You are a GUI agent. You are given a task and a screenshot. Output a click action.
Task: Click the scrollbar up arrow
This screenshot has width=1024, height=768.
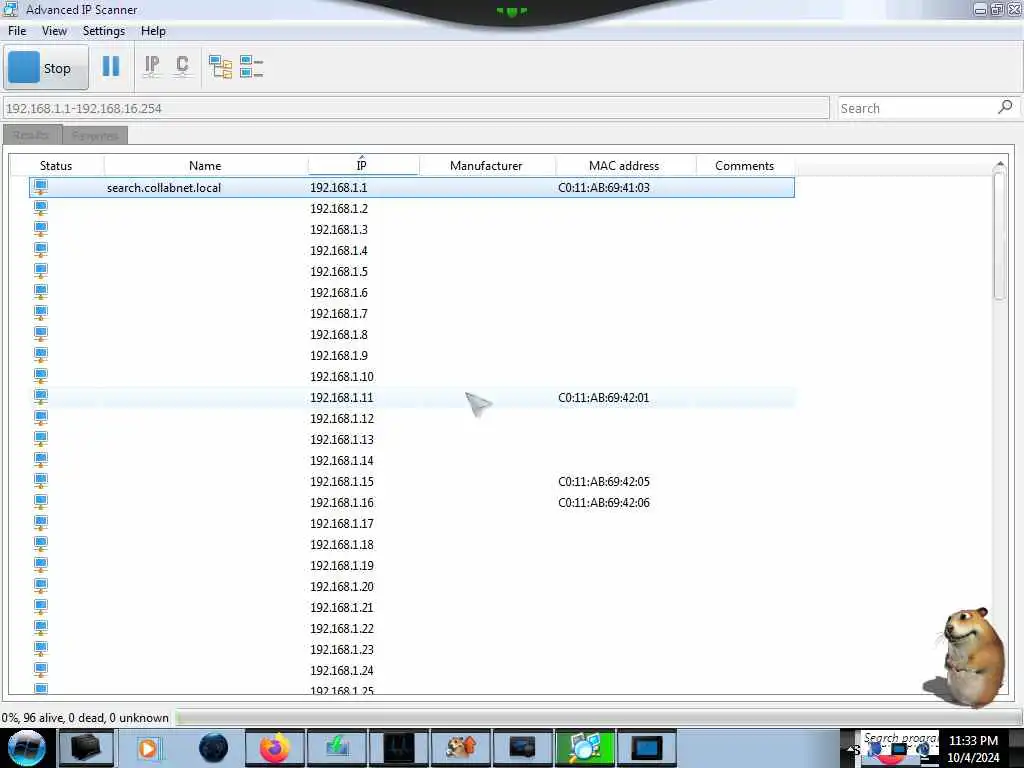coord(1000,164)
